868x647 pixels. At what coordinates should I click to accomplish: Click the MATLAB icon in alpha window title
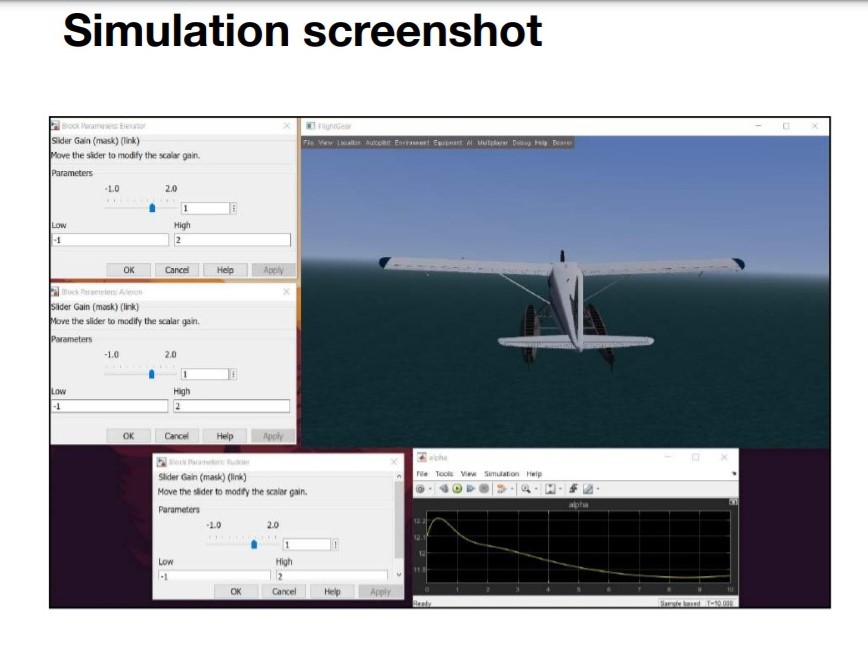[x=422, y=457]
